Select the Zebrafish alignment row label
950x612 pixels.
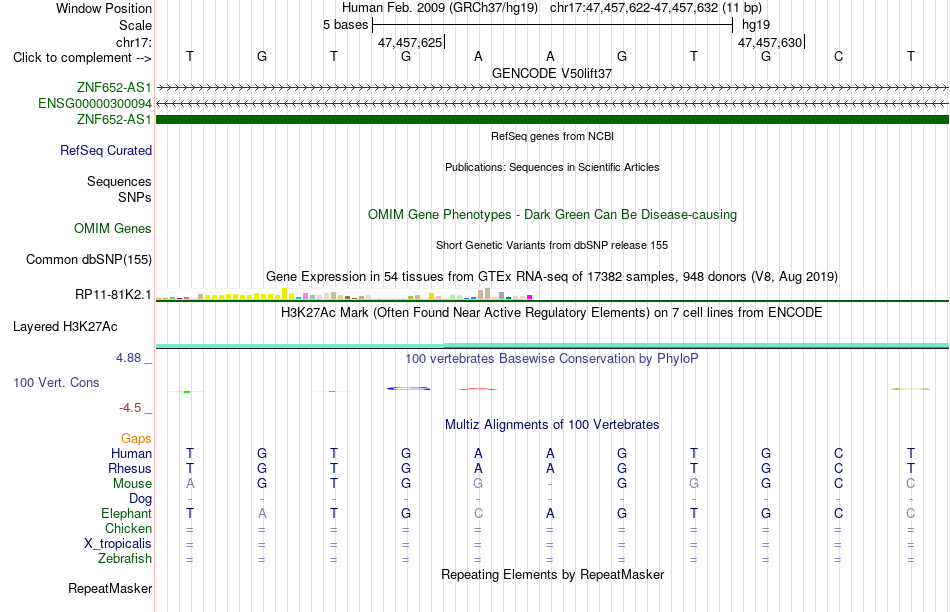tap(125, 559)
